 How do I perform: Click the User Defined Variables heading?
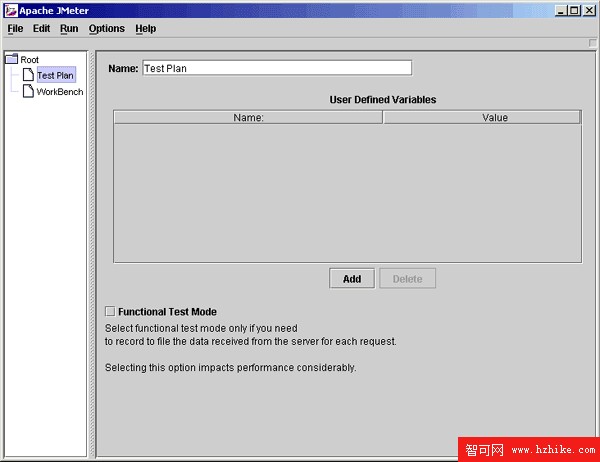383,100
